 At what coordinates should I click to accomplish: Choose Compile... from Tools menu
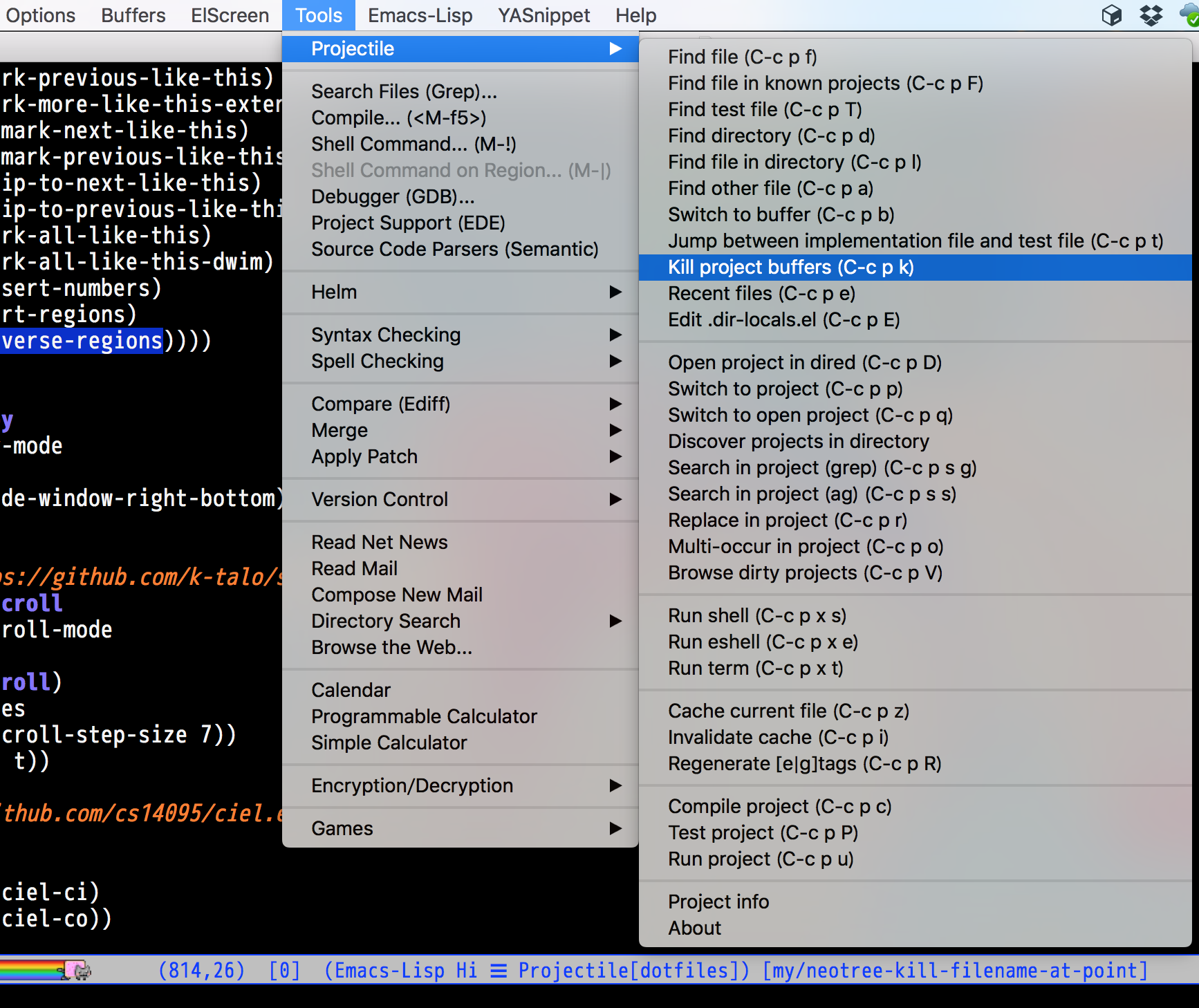click(461, 118)
